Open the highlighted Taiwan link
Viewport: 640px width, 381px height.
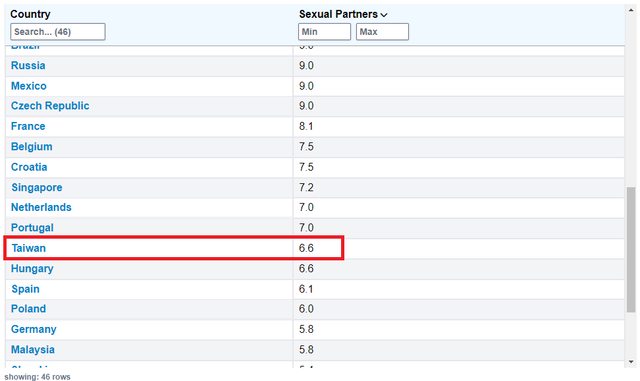point(29,248)
